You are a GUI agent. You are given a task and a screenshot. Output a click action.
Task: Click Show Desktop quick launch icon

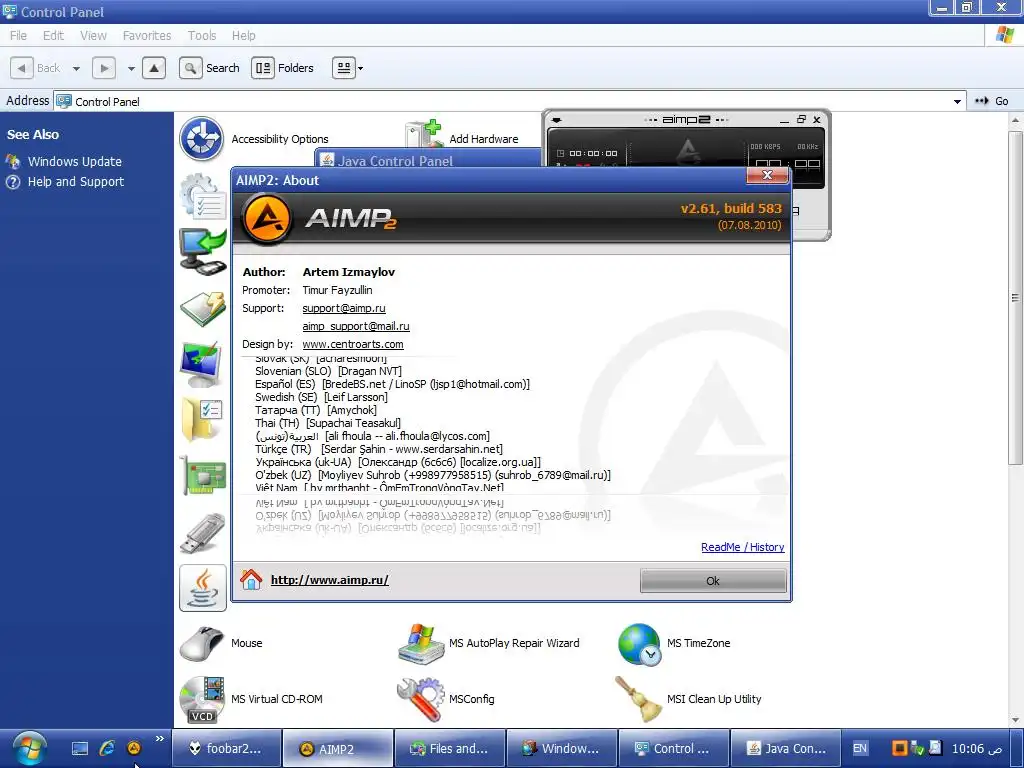click(80, 748)
